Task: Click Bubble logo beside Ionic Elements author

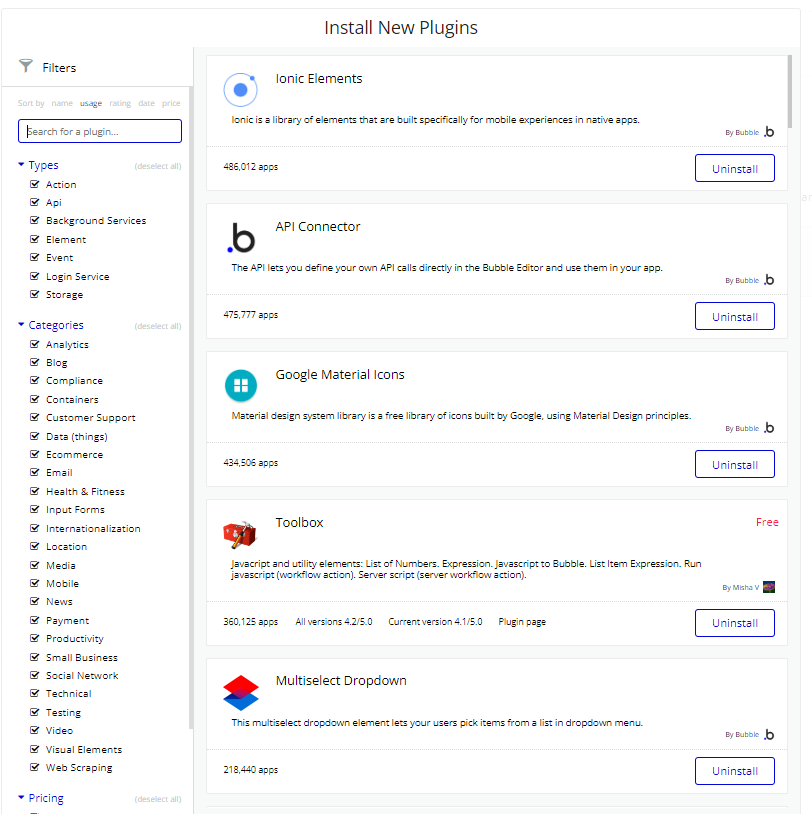Action: tap(768, 132)
